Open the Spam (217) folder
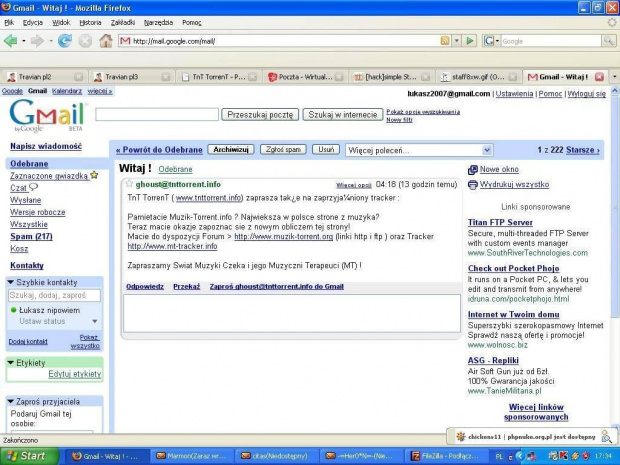 coord(31,236)
